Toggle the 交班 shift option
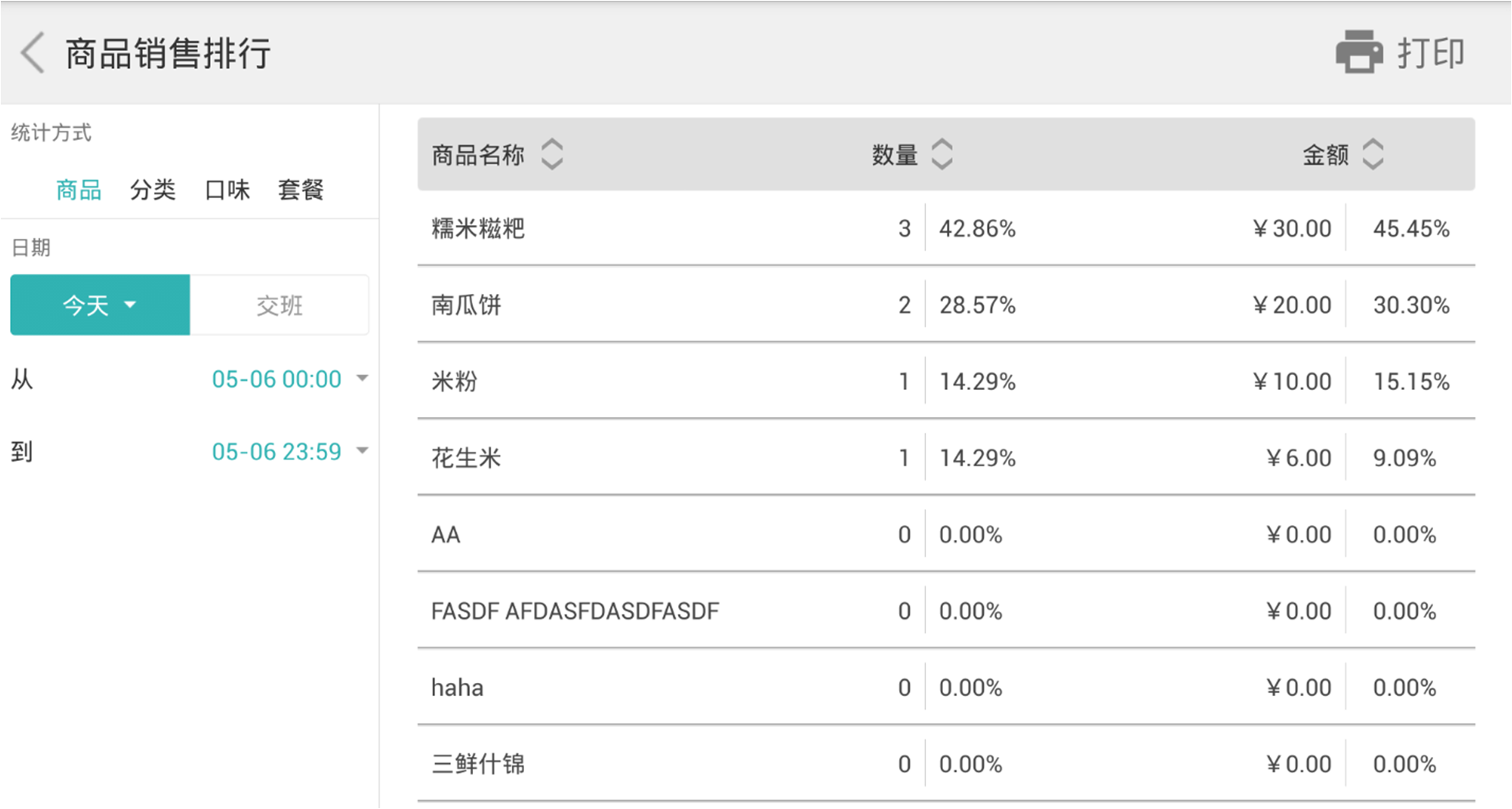The height and width of the screenshot is (809, 1512). [279, 305]
